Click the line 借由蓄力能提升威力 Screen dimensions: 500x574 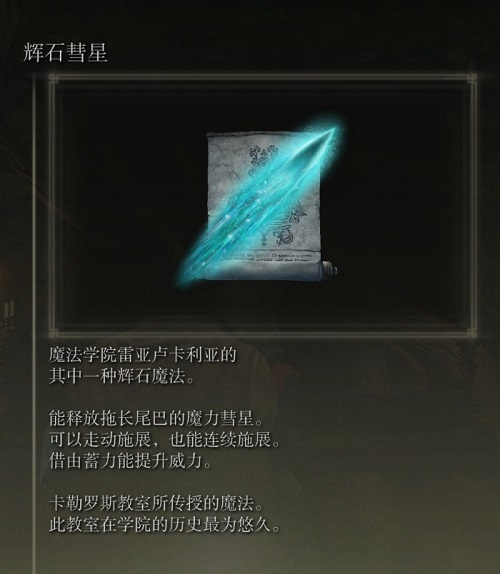pos(131,461)
